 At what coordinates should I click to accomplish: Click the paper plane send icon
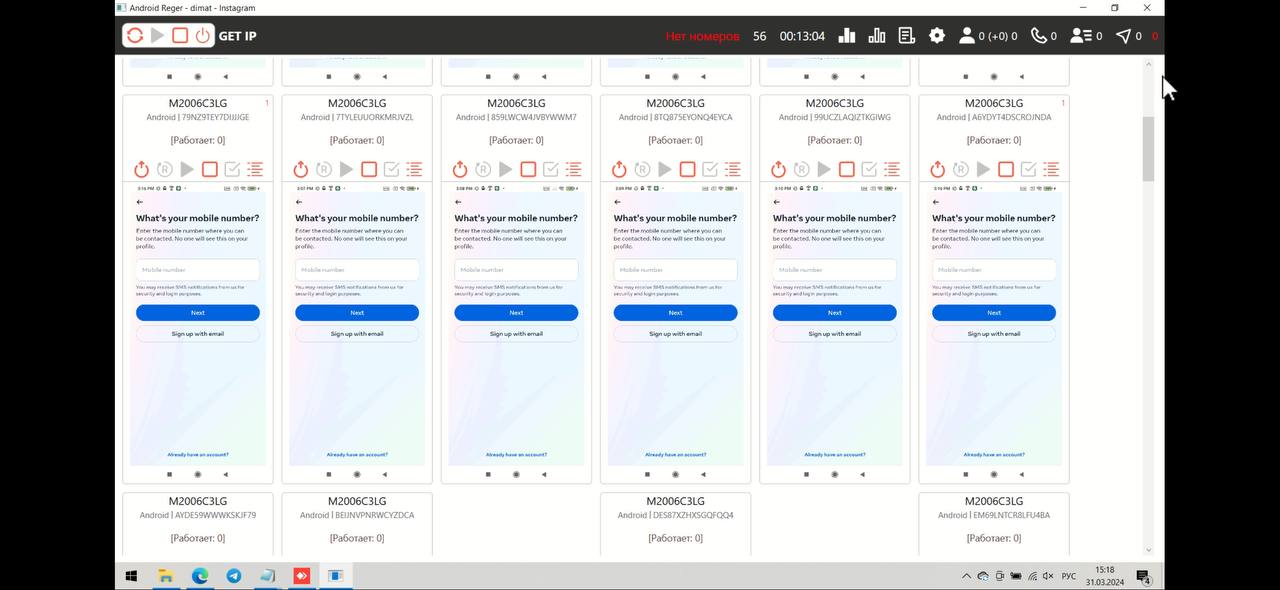pyautogui.click(x=1124, y=36)
